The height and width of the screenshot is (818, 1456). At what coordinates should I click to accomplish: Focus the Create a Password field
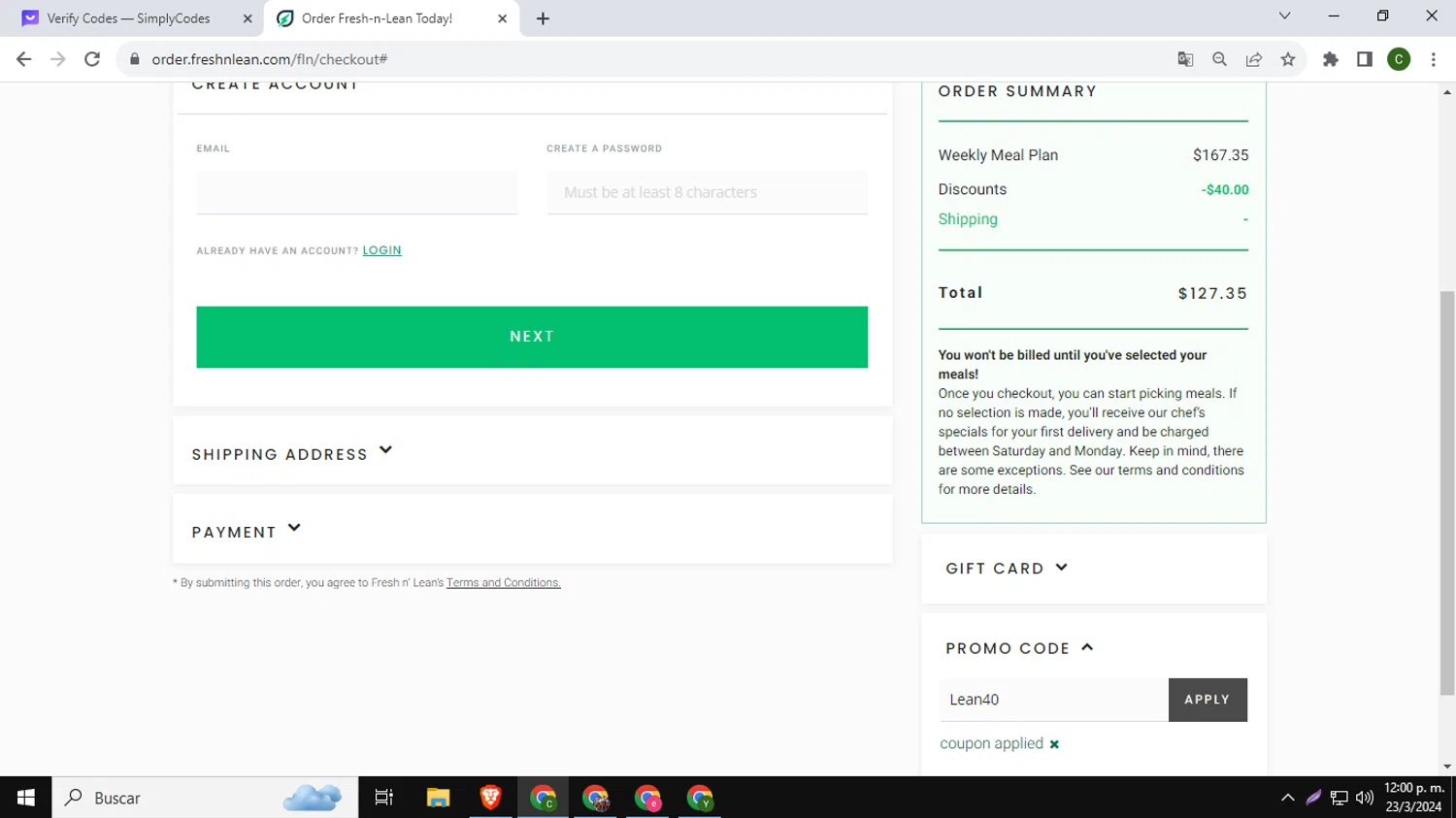click(x=708, y=192)
